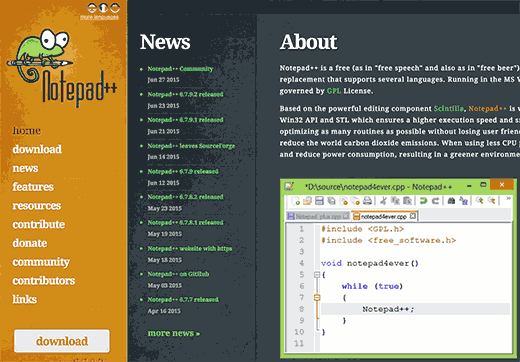
Task: Collapse the orange fold marker at line 7
Action: (x=317, y=298)
